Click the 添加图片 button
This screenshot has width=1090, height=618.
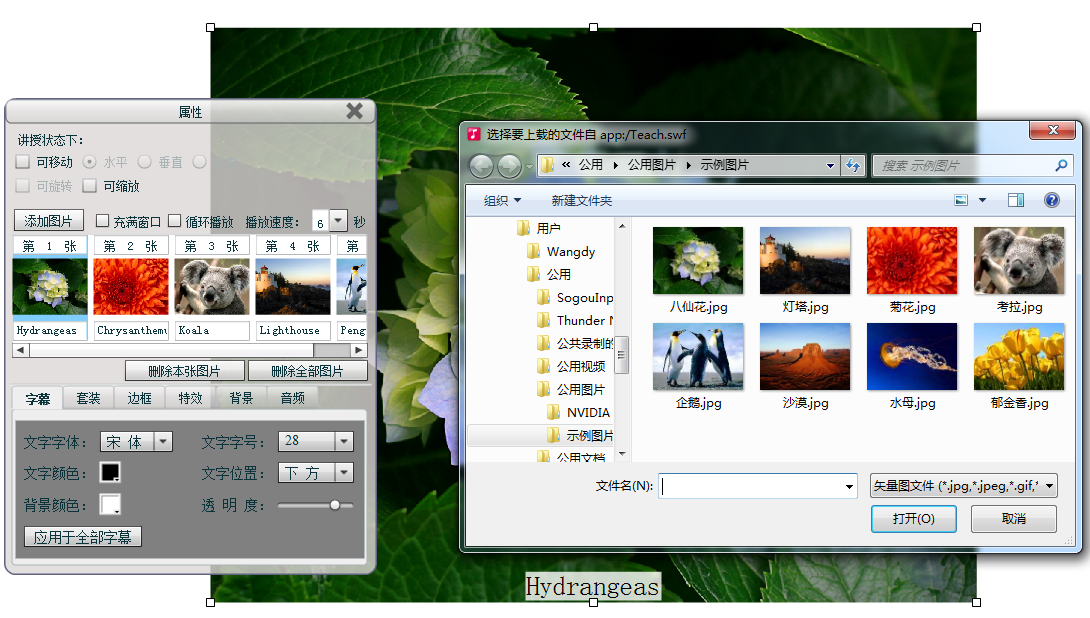(49, 221)
